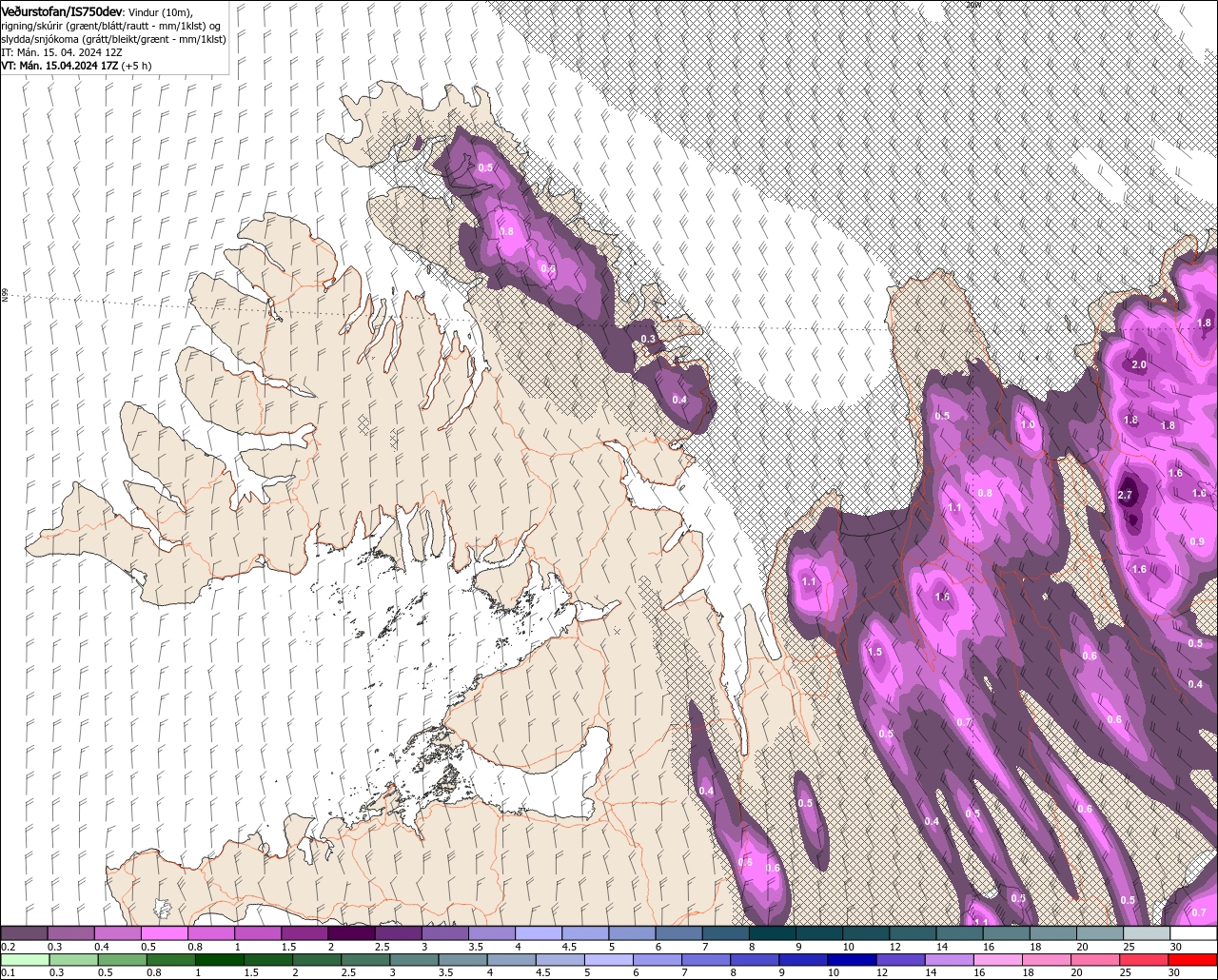This screenshot has width=1218, height=980.
Task: Select the pink 18–20 lower legend swatch
Action: tap(1047, 960)
